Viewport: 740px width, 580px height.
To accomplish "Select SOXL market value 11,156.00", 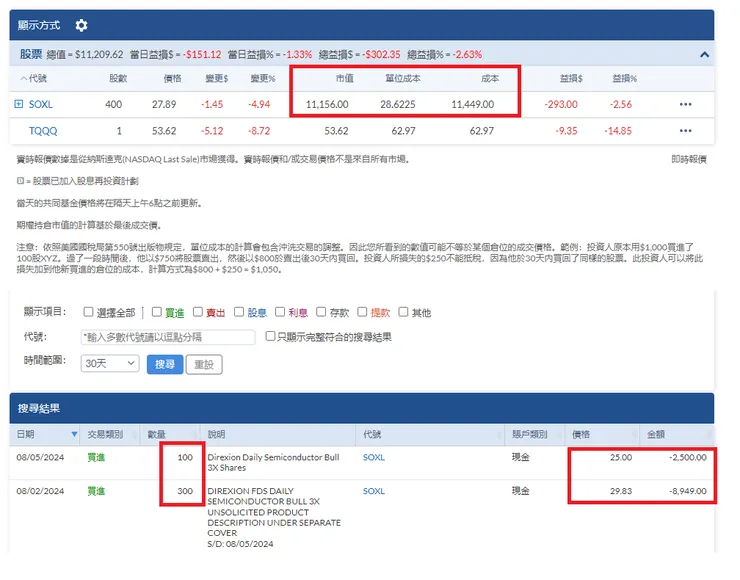I will pos(327,104).
